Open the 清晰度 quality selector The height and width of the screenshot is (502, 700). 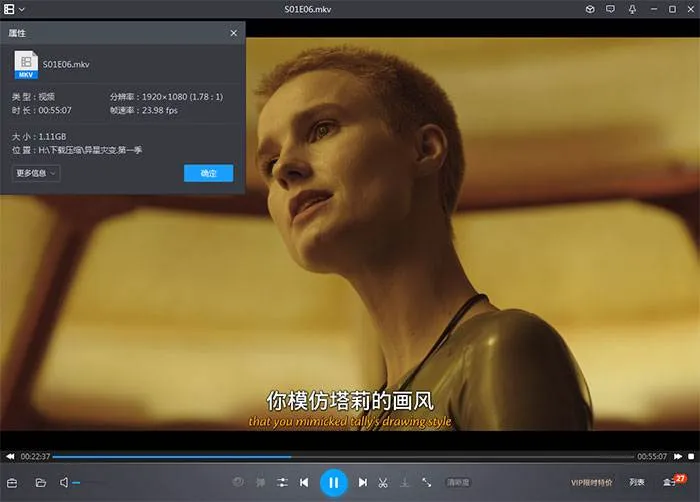pyautogui.click(x=458, y=482)
